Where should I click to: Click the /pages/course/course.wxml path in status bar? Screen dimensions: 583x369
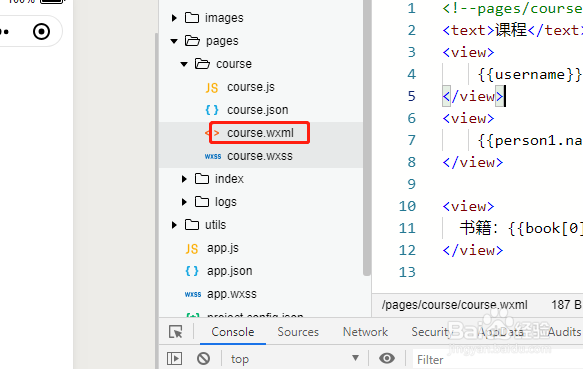(454, 305)
